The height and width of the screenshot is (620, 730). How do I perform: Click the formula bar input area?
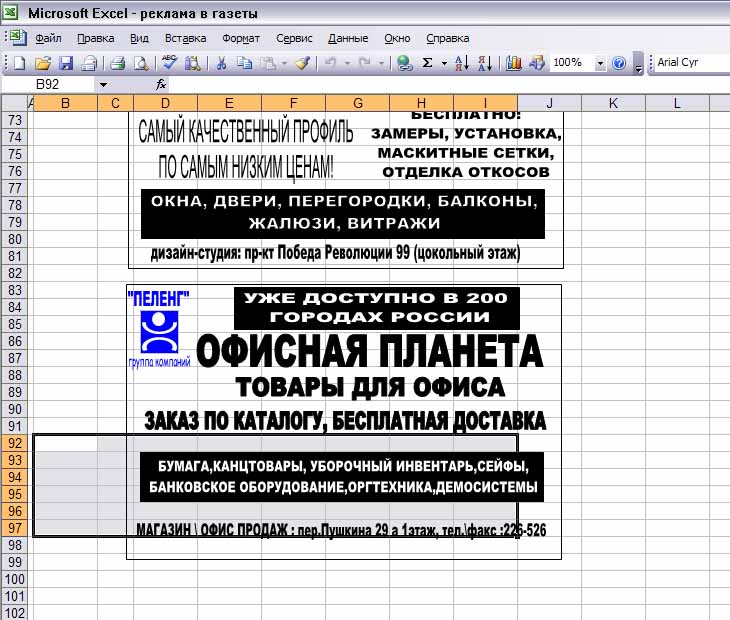[x=449, y=84]
